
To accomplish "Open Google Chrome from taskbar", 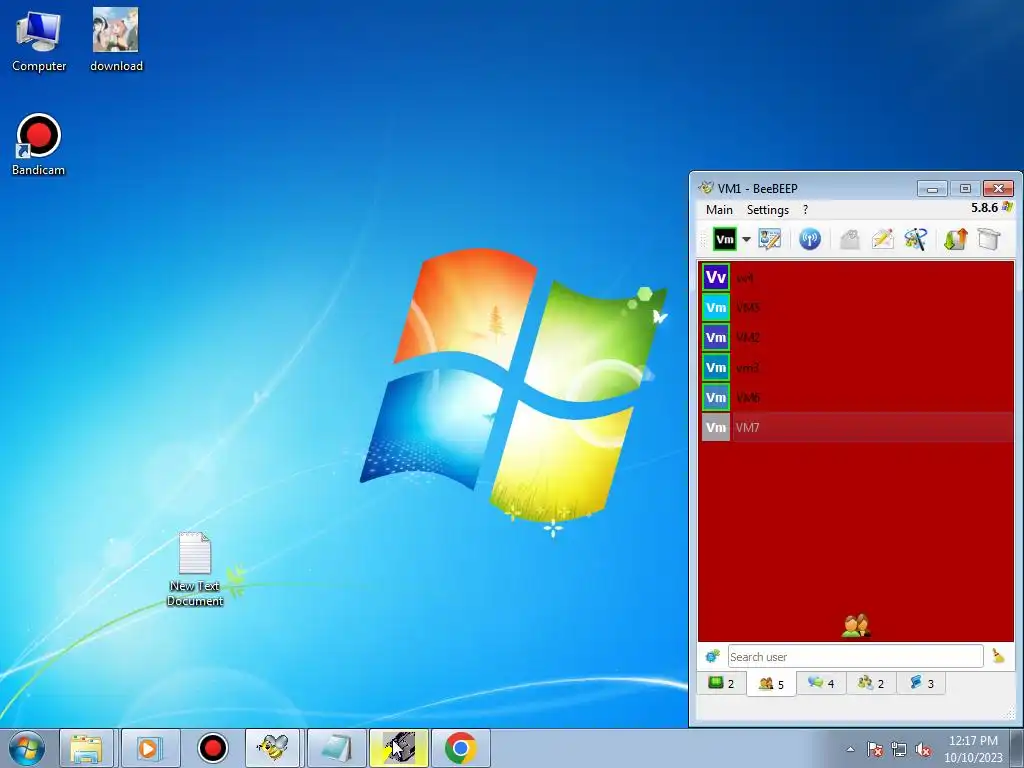I will pyautogui.click(x=460, y=748).
